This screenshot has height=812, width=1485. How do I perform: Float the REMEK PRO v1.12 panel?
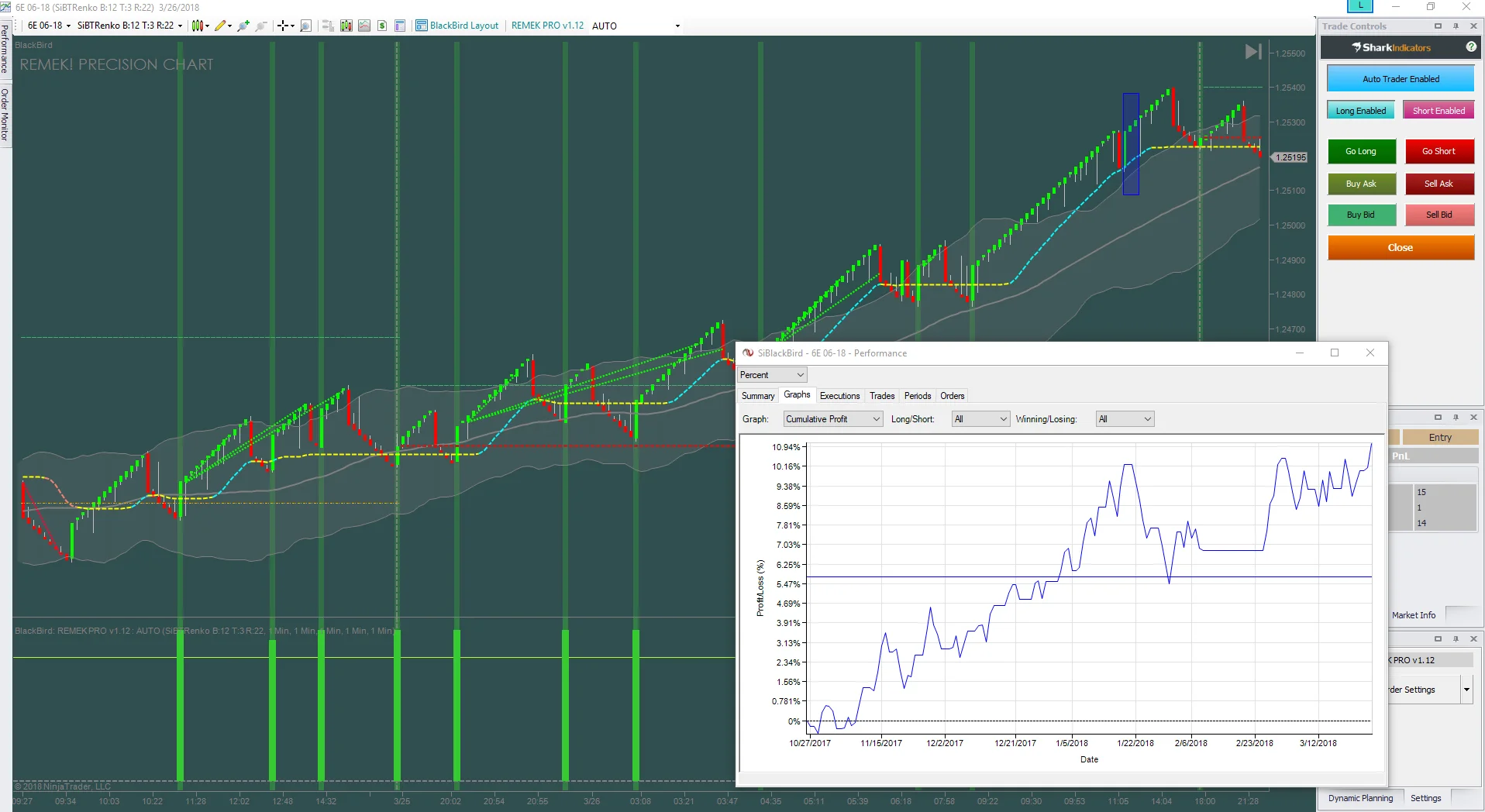point(1438,638)
